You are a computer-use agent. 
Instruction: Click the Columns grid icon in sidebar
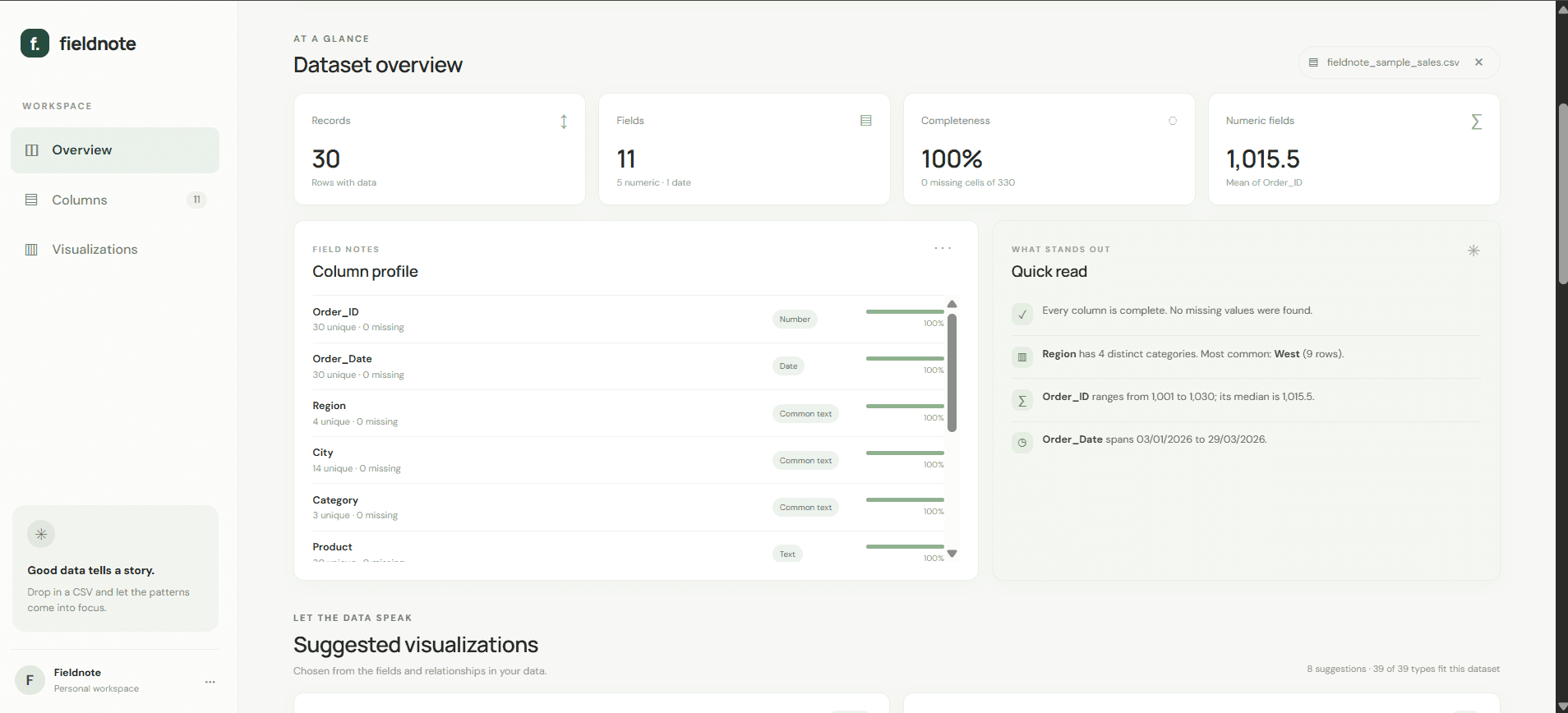point(31,200)
